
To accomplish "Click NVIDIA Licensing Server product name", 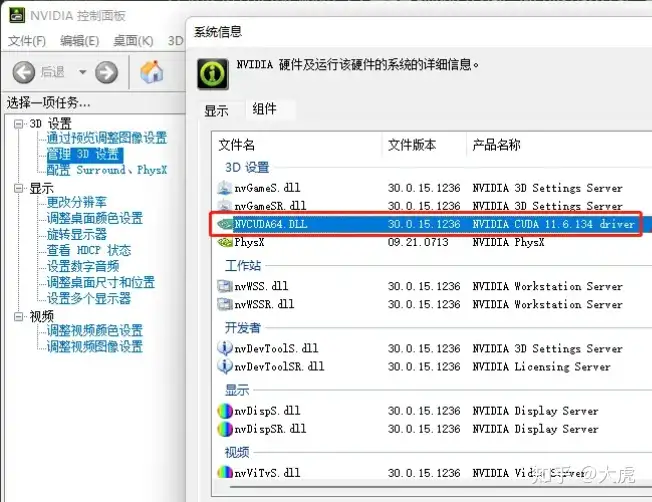I will pyautogui.click(x=541, y=366).
